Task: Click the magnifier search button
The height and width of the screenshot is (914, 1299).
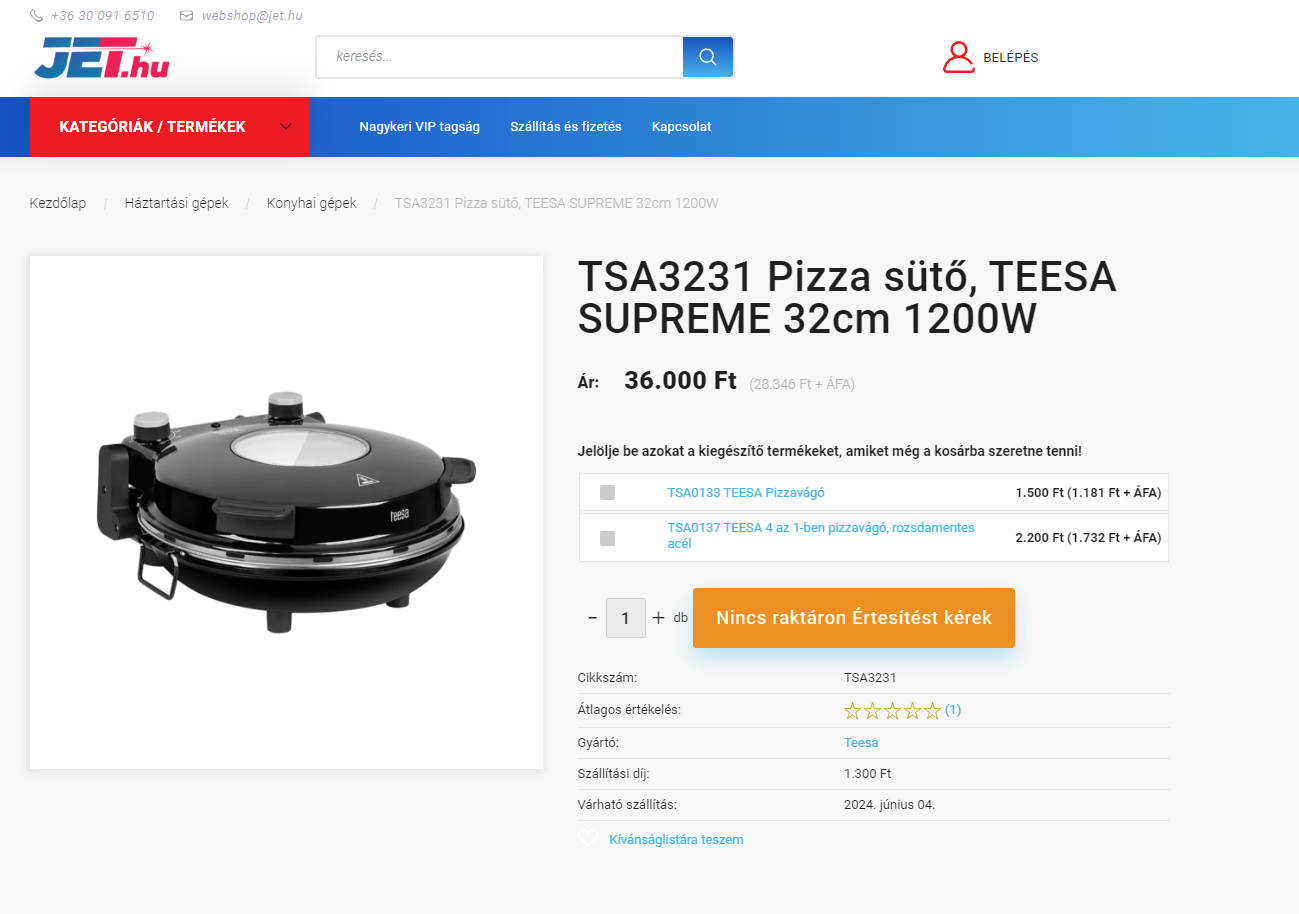Action: [708, 57]
